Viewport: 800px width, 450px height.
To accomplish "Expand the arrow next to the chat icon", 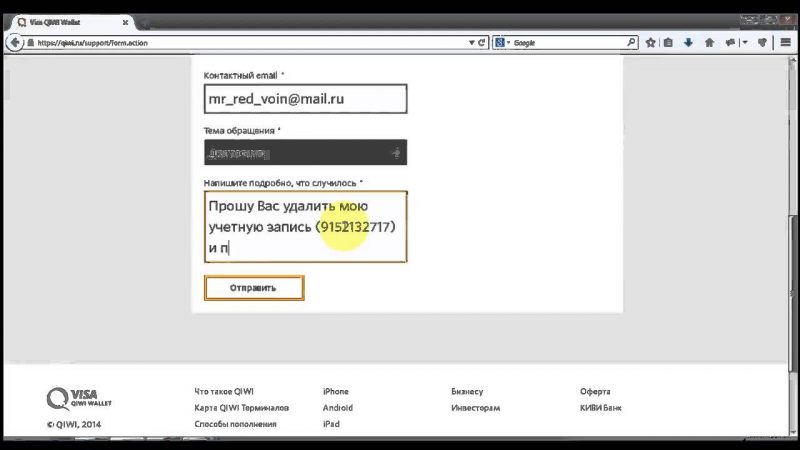I will 745,43.
